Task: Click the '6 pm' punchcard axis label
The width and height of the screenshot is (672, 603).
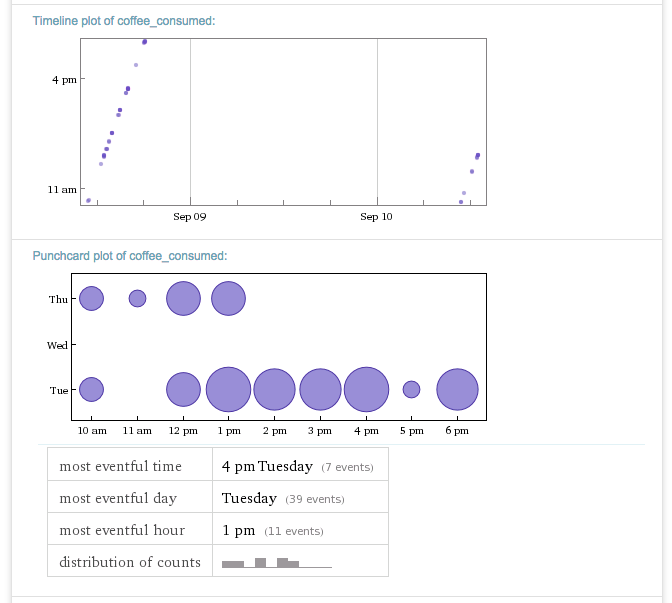Action: coord(457,431)
